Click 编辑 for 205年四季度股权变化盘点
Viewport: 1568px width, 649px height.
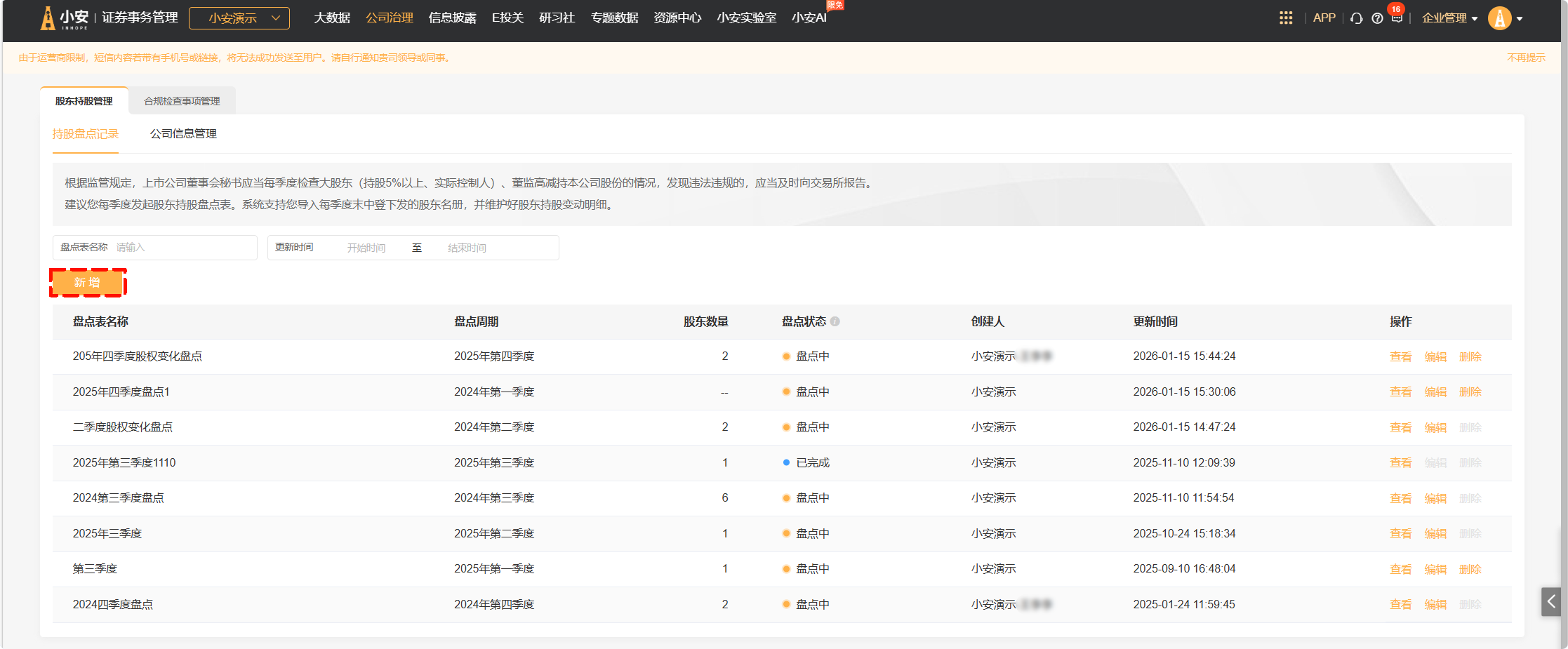point(1435,356)
